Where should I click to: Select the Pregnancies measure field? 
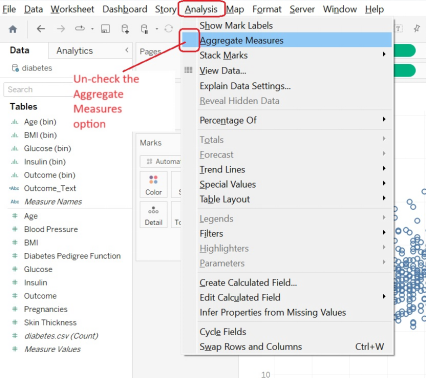click(x=45, y=309)
